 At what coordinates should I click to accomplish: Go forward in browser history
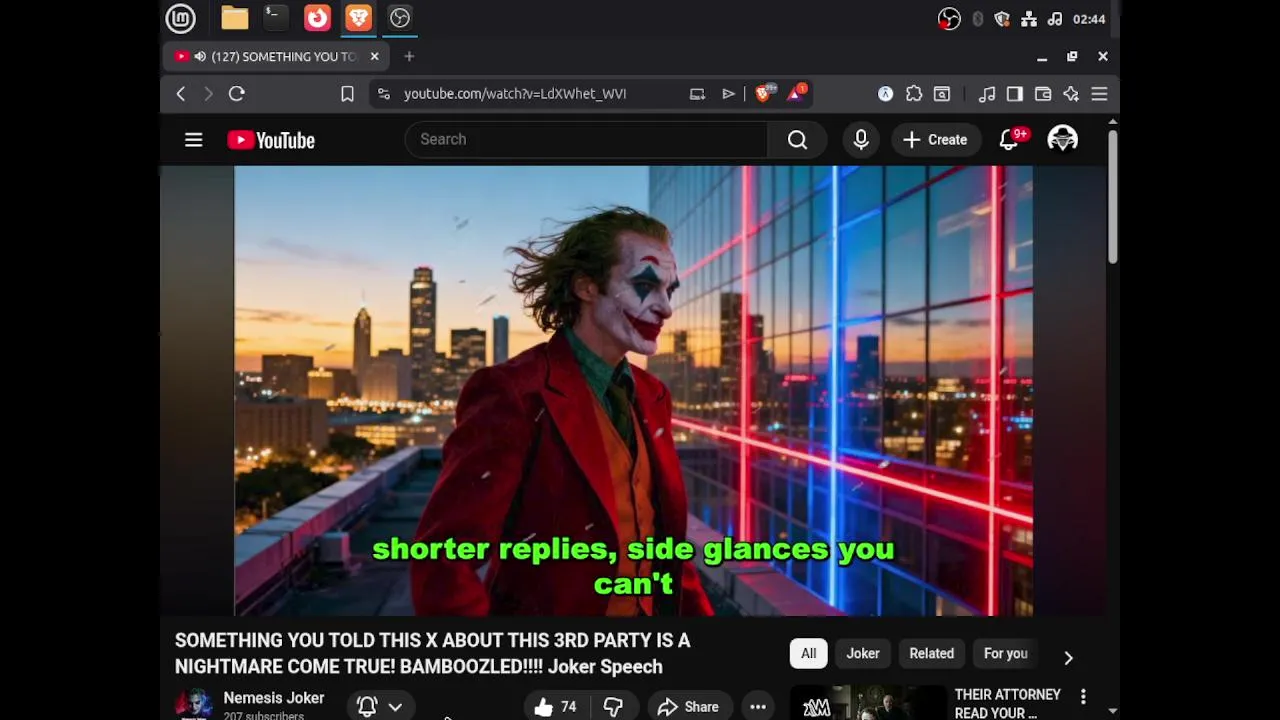click(208, 94)
